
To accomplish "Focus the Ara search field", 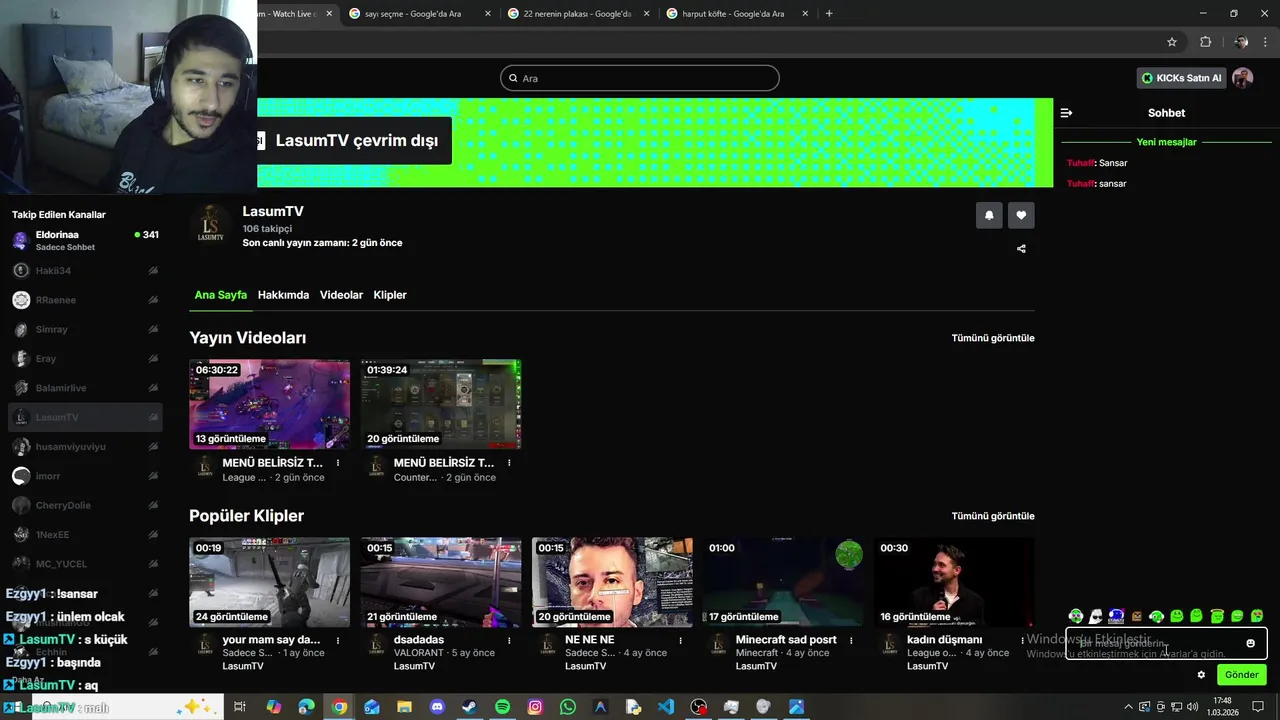I will tap(640, 78).
